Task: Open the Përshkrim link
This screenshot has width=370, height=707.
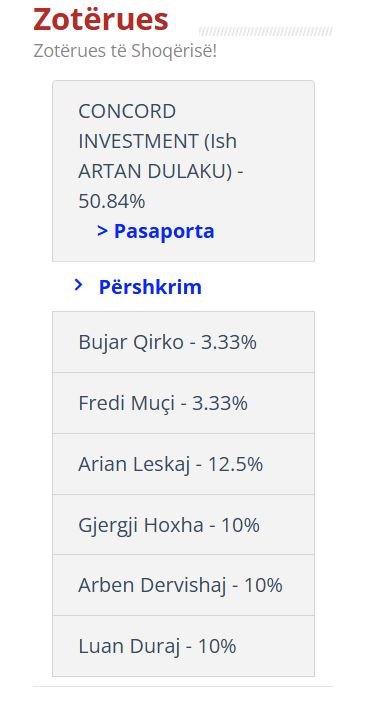Action: click(x=150, y=287)
